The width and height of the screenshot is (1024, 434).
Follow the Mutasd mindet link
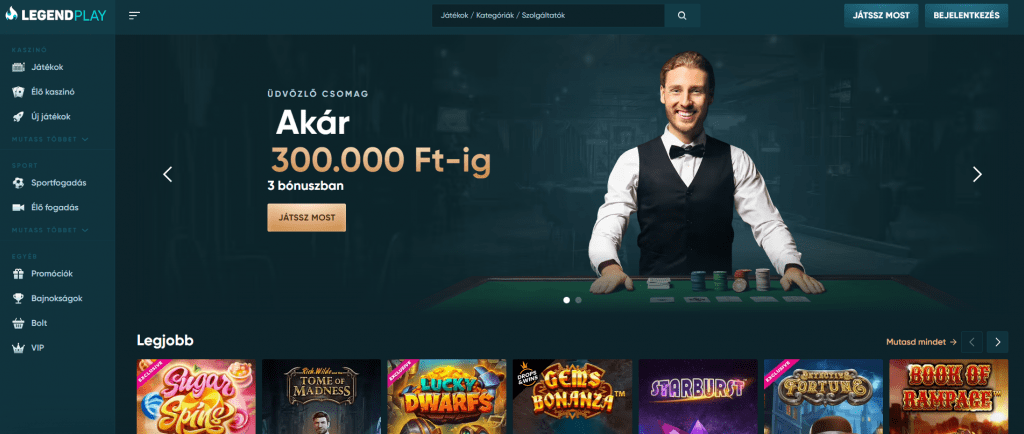(921, 341)
